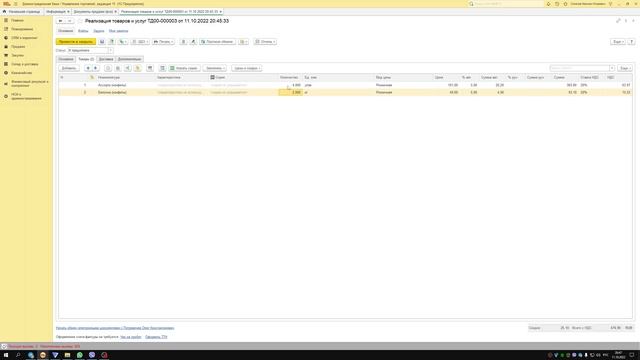
Task: Open the create-based-on dropdown icon
Action: point(122,42)
